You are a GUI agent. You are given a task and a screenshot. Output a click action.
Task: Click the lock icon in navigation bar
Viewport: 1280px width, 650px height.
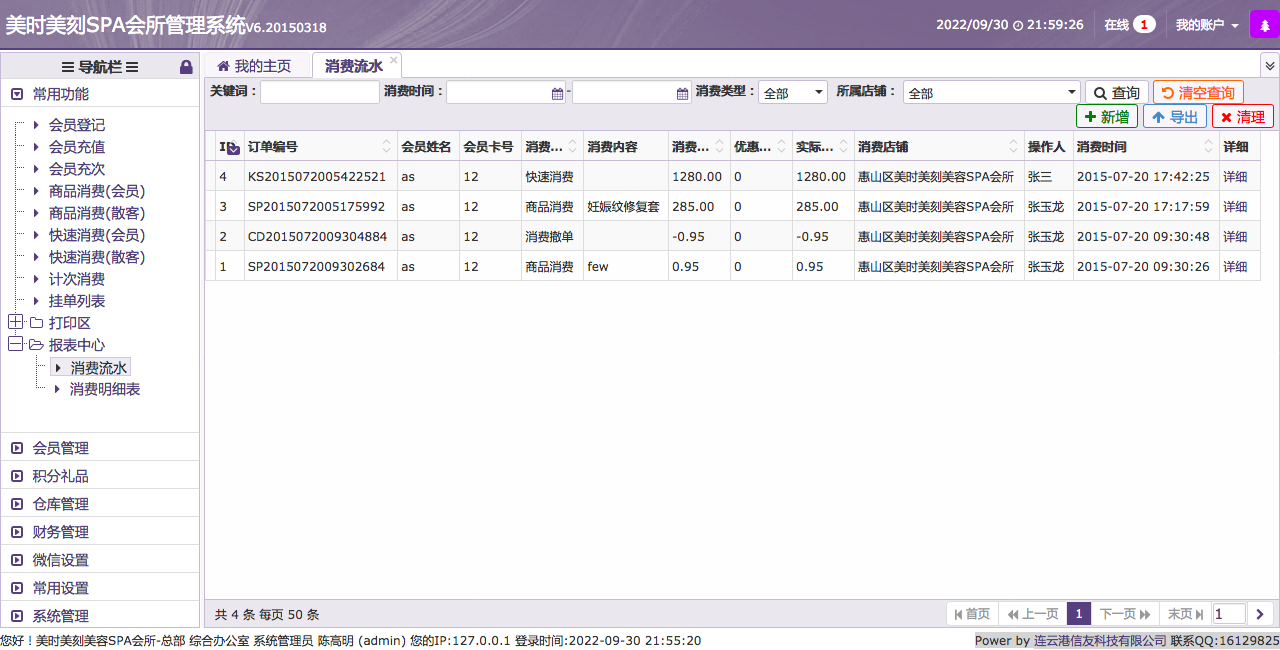coord(186,67)
